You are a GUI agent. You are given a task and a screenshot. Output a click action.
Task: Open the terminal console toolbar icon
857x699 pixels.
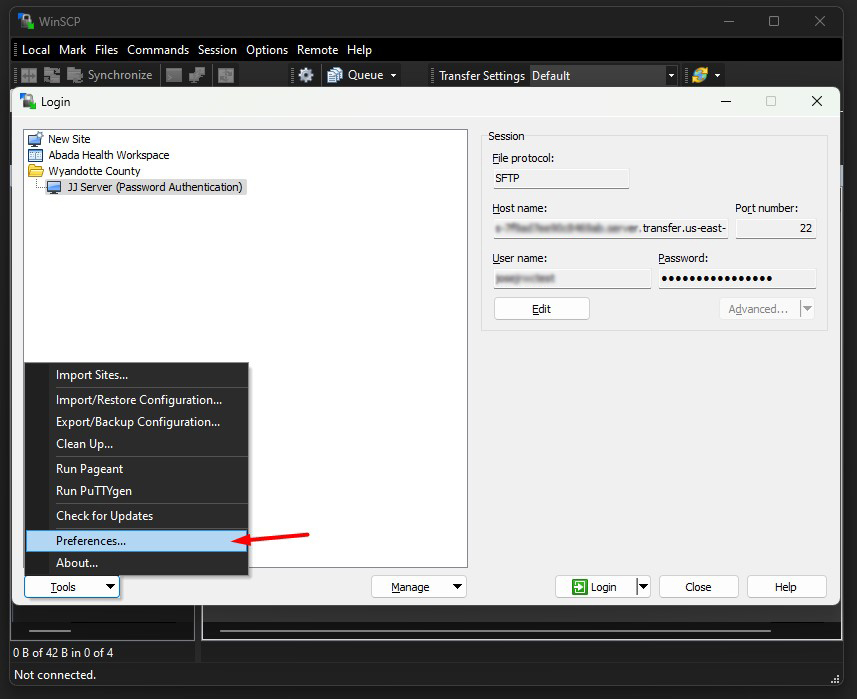click(x=174, y=75)
